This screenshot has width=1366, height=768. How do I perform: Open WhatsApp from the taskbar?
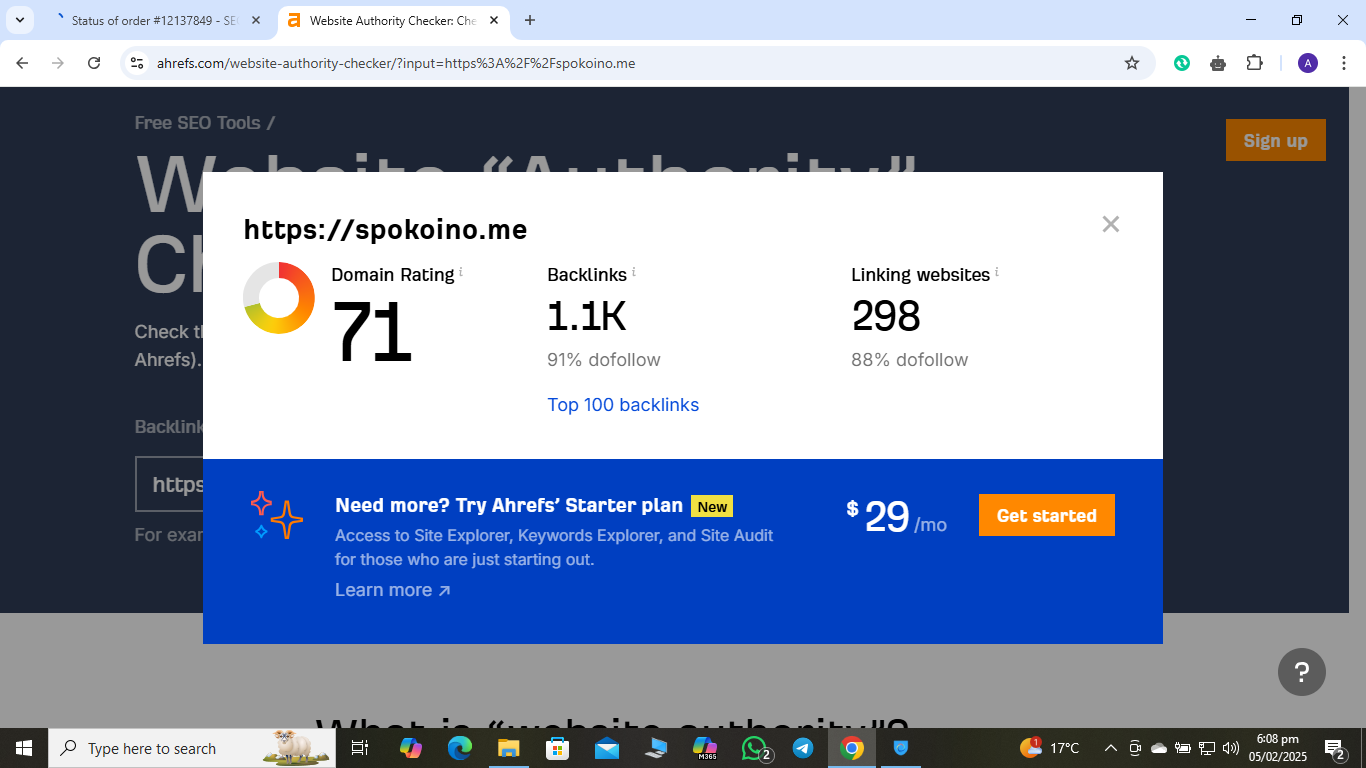tap(755, 748)
